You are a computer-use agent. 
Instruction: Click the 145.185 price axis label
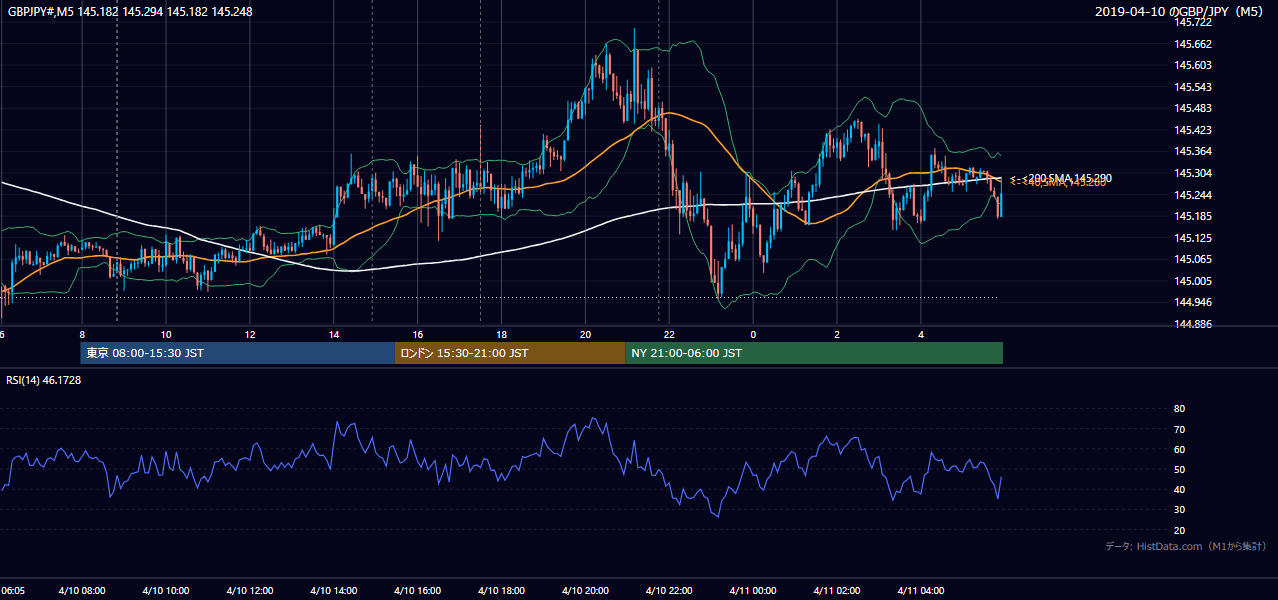[x=1193, y=216]
